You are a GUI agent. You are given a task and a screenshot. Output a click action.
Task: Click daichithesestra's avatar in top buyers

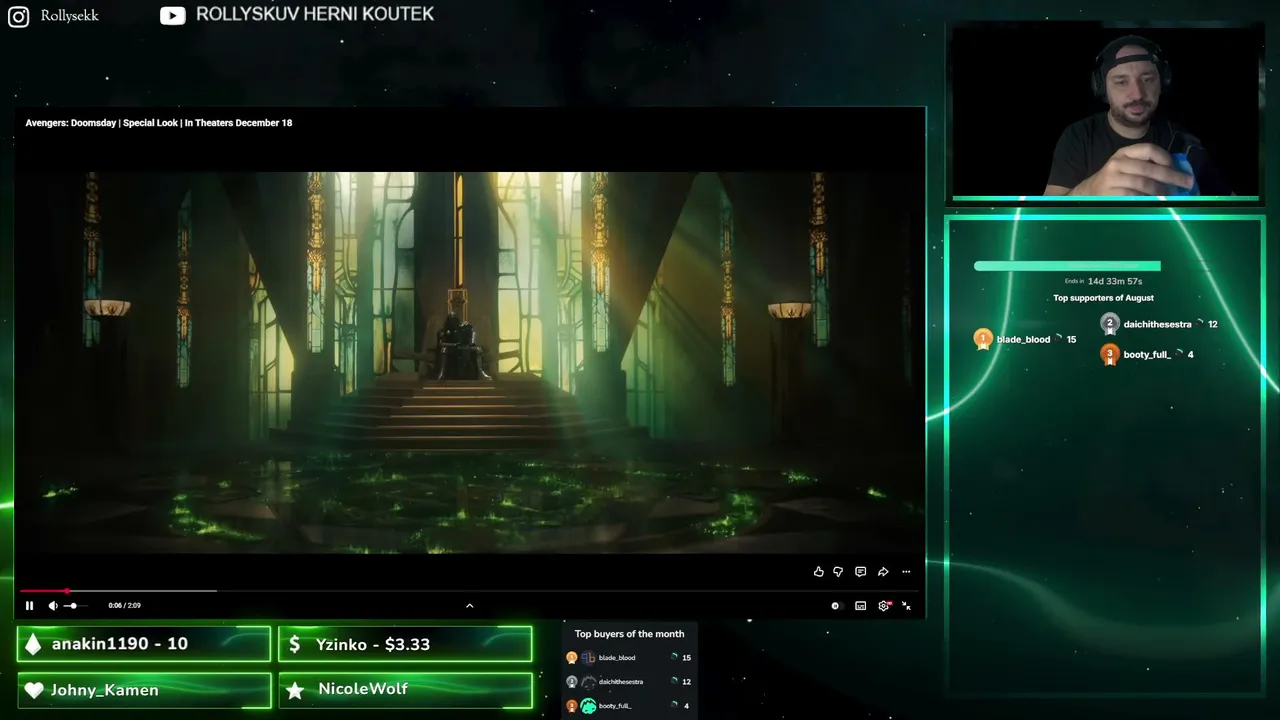(588, 682)
